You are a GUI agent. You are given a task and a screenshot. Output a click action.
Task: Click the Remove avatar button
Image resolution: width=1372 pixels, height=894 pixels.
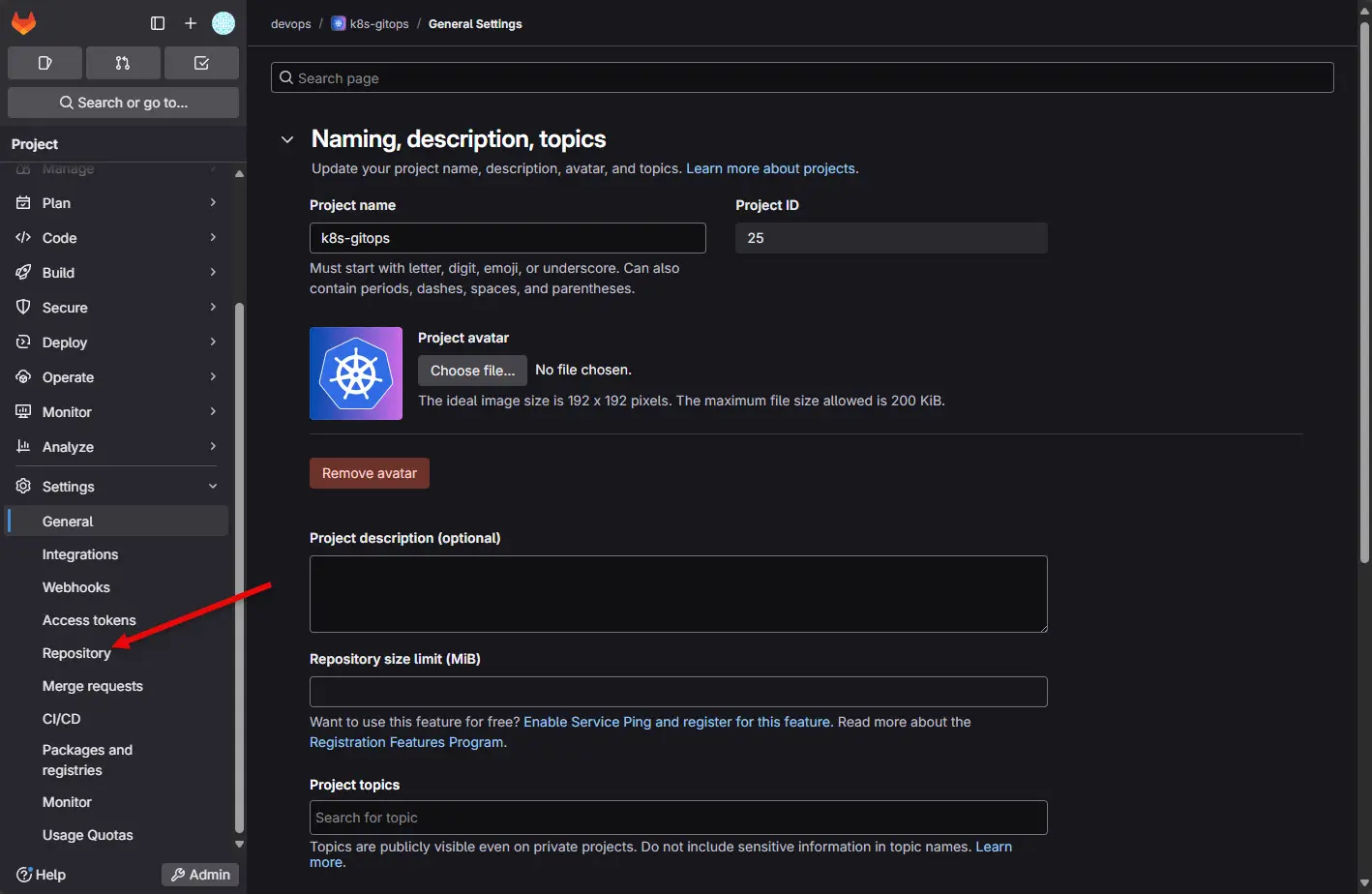tap(370, 473)
